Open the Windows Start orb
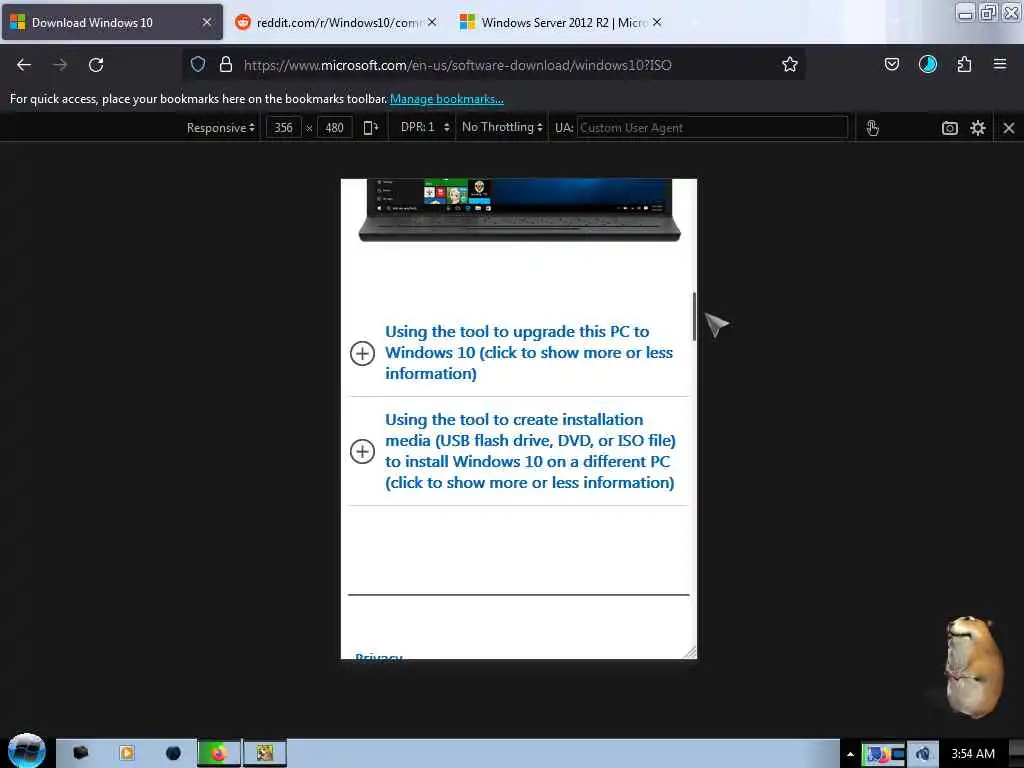Image resolution: width=1024 pixels, height=768 pixels. [x=26, y=750]
